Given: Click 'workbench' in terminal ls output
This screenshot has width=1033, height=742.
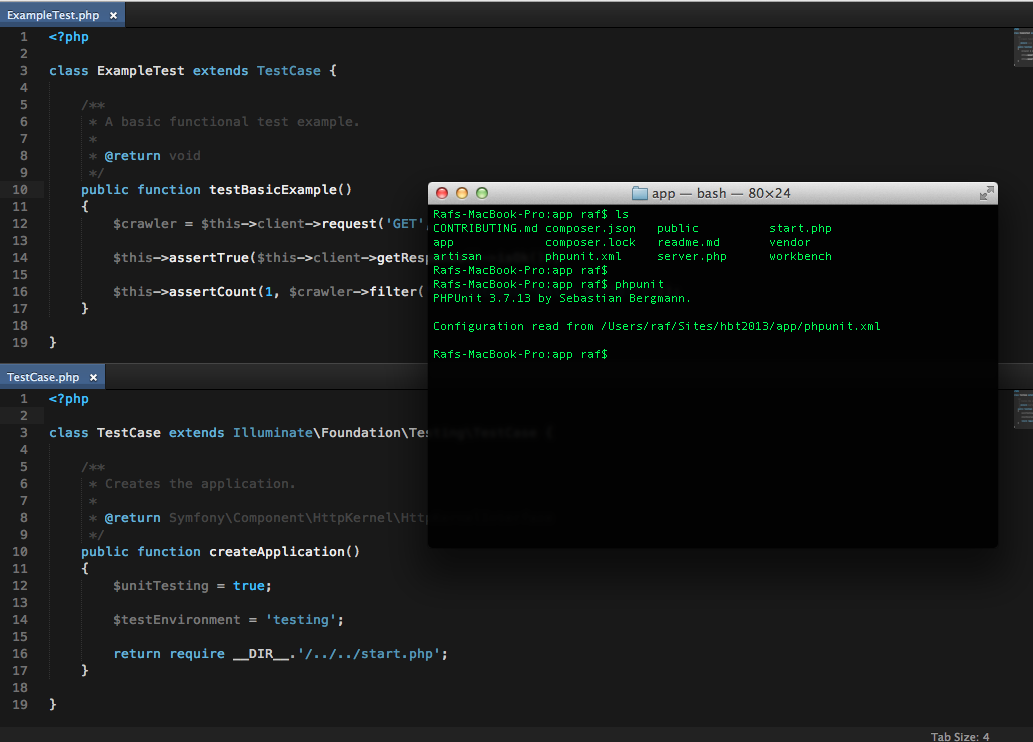Looking at the screenshot, I should tap(800, 256).
